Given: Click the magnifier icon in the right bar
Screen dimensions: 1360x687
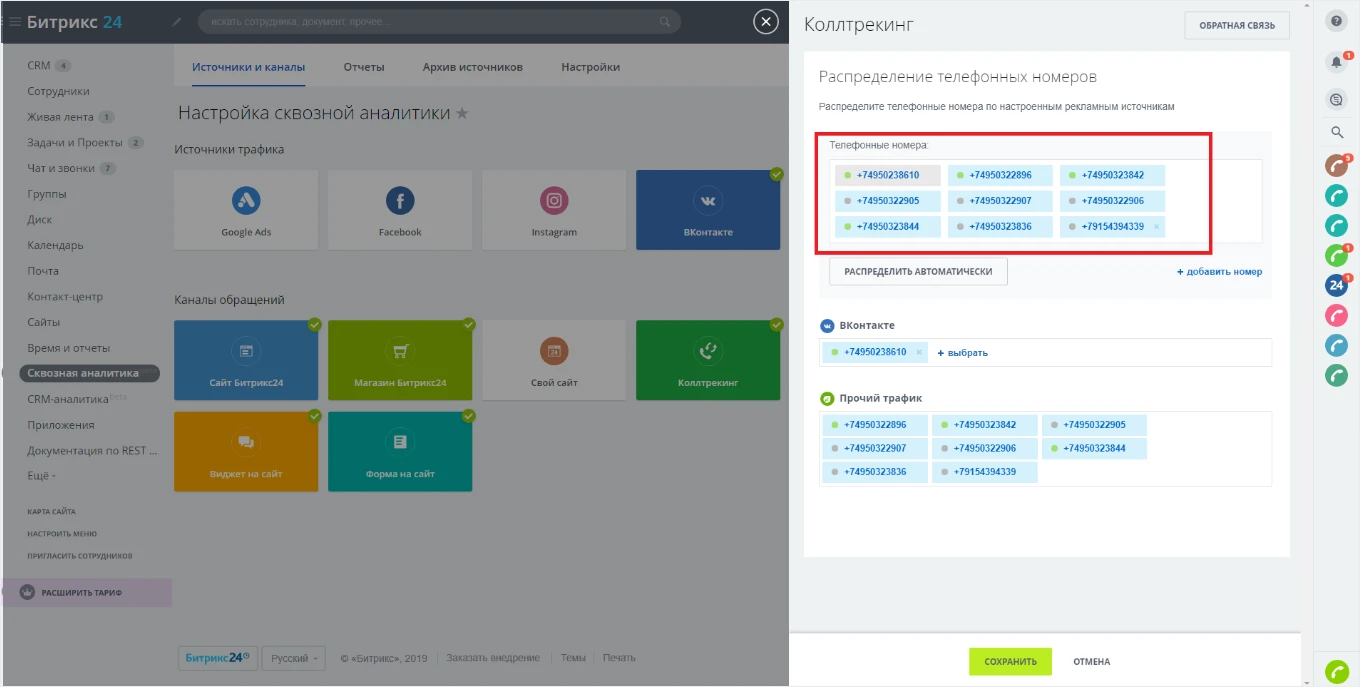Looking at the screenshot, I should point(1336,132).
